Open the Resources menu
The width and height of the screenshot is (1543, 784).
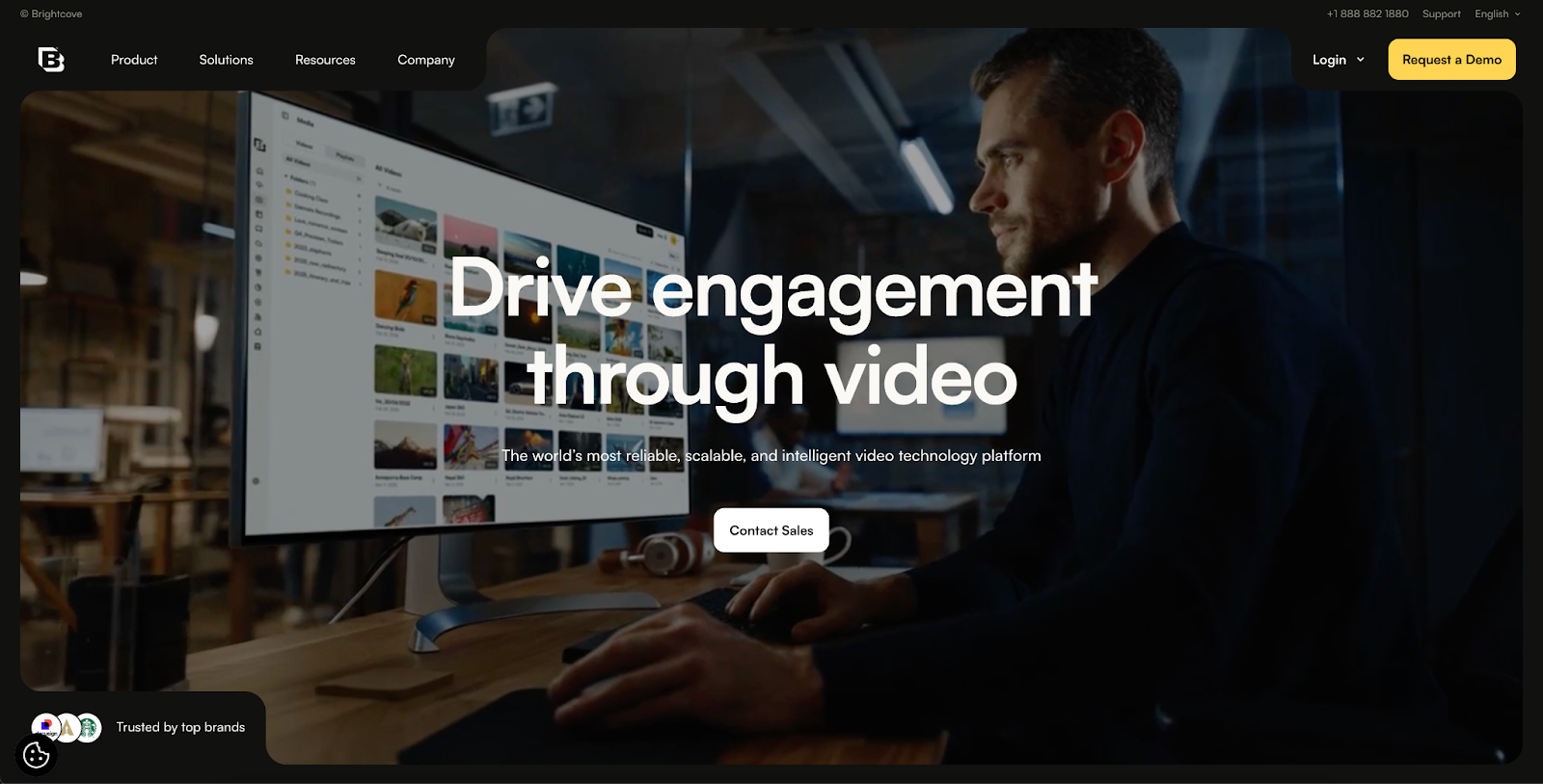pos(325,60)
